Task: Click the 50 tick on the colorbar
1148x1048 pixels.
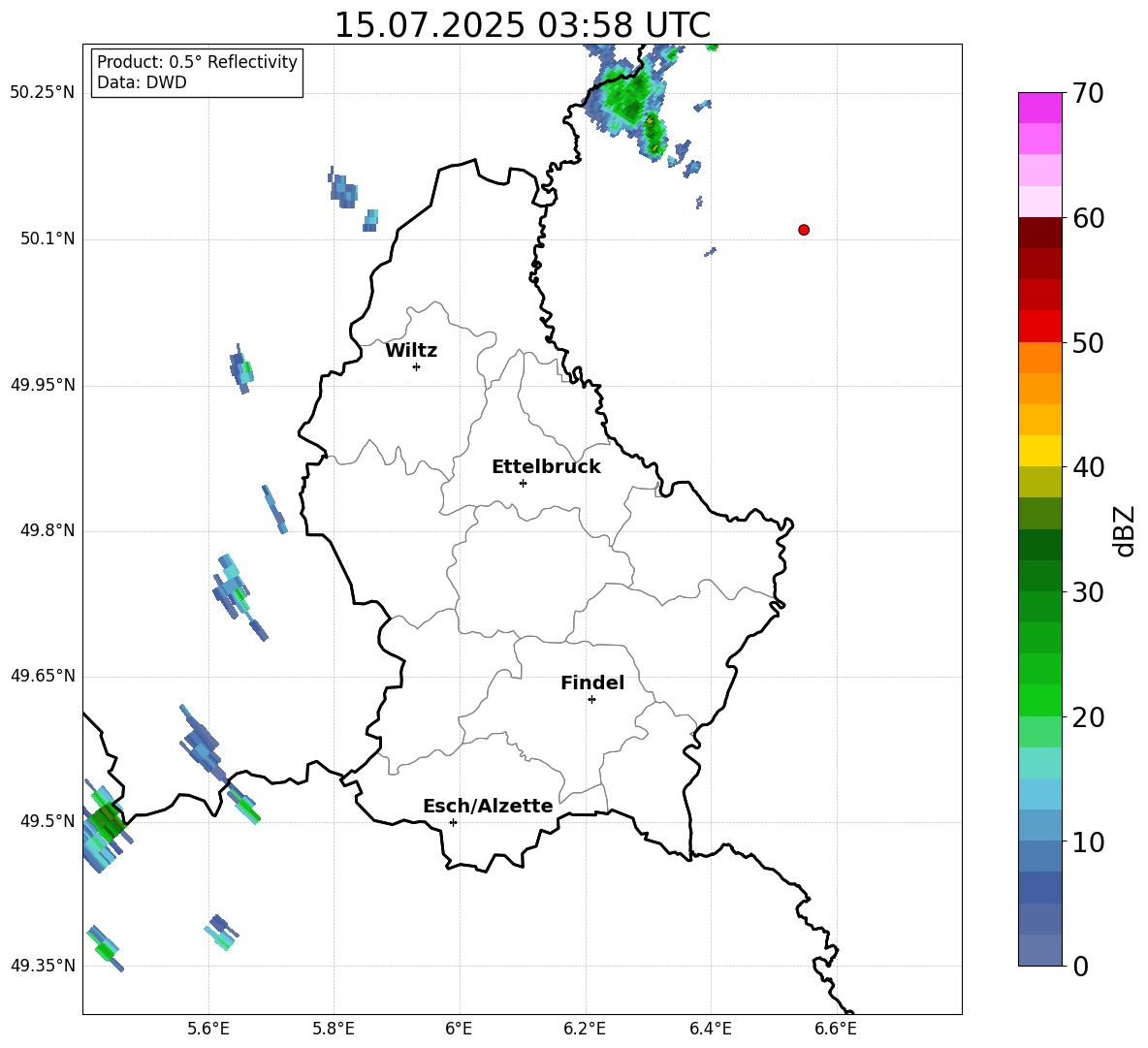Action: coord(1088,342)
